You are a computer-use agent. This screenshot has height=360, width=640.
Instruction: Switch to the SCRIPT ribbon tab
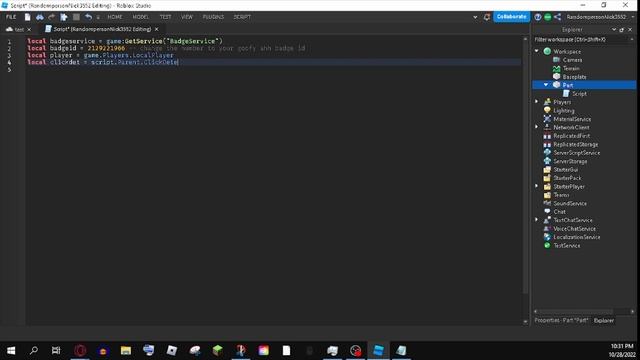(242, 17)
